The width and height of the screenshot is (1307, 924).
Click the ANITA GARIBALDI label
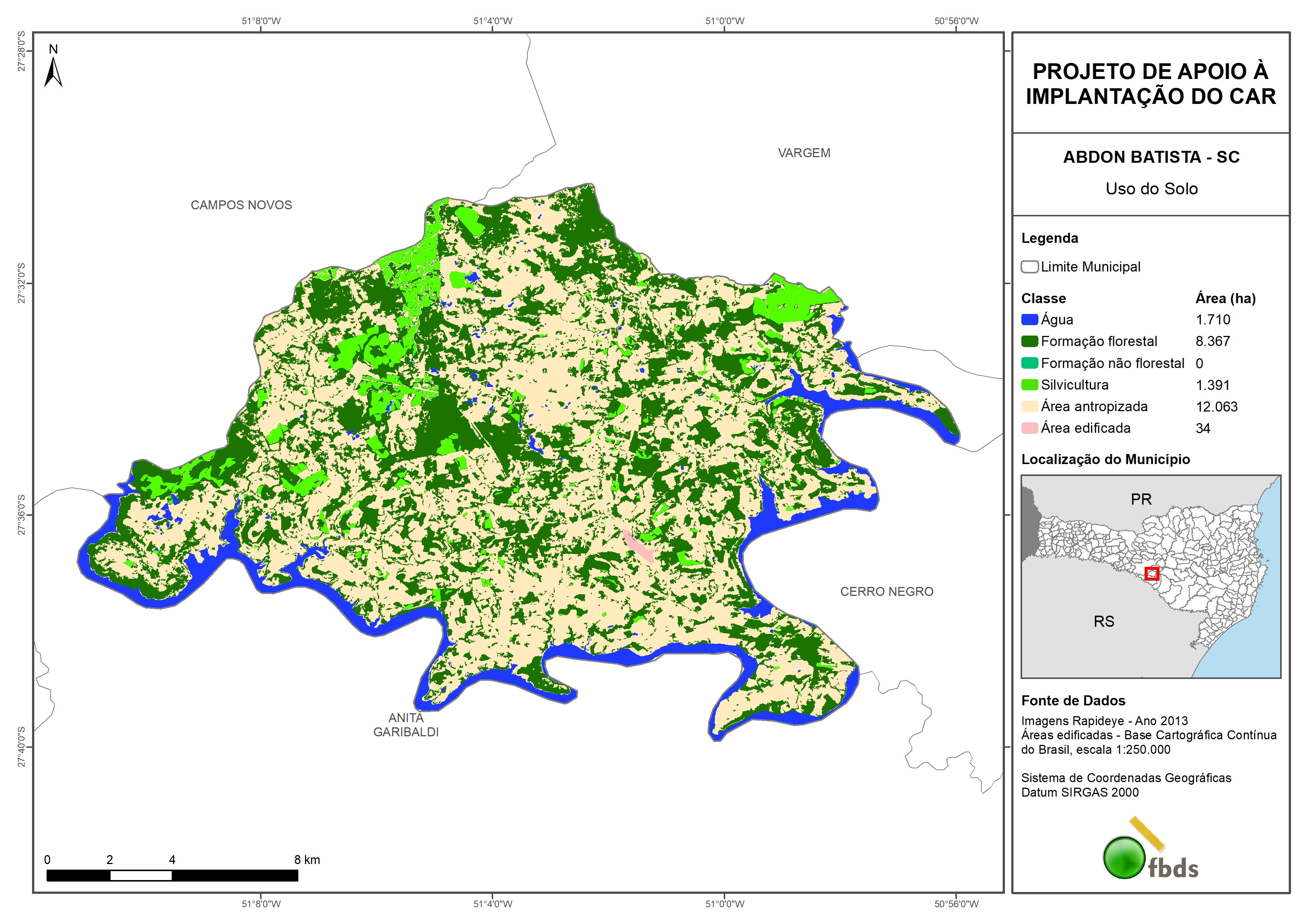(x=406, y=725)
